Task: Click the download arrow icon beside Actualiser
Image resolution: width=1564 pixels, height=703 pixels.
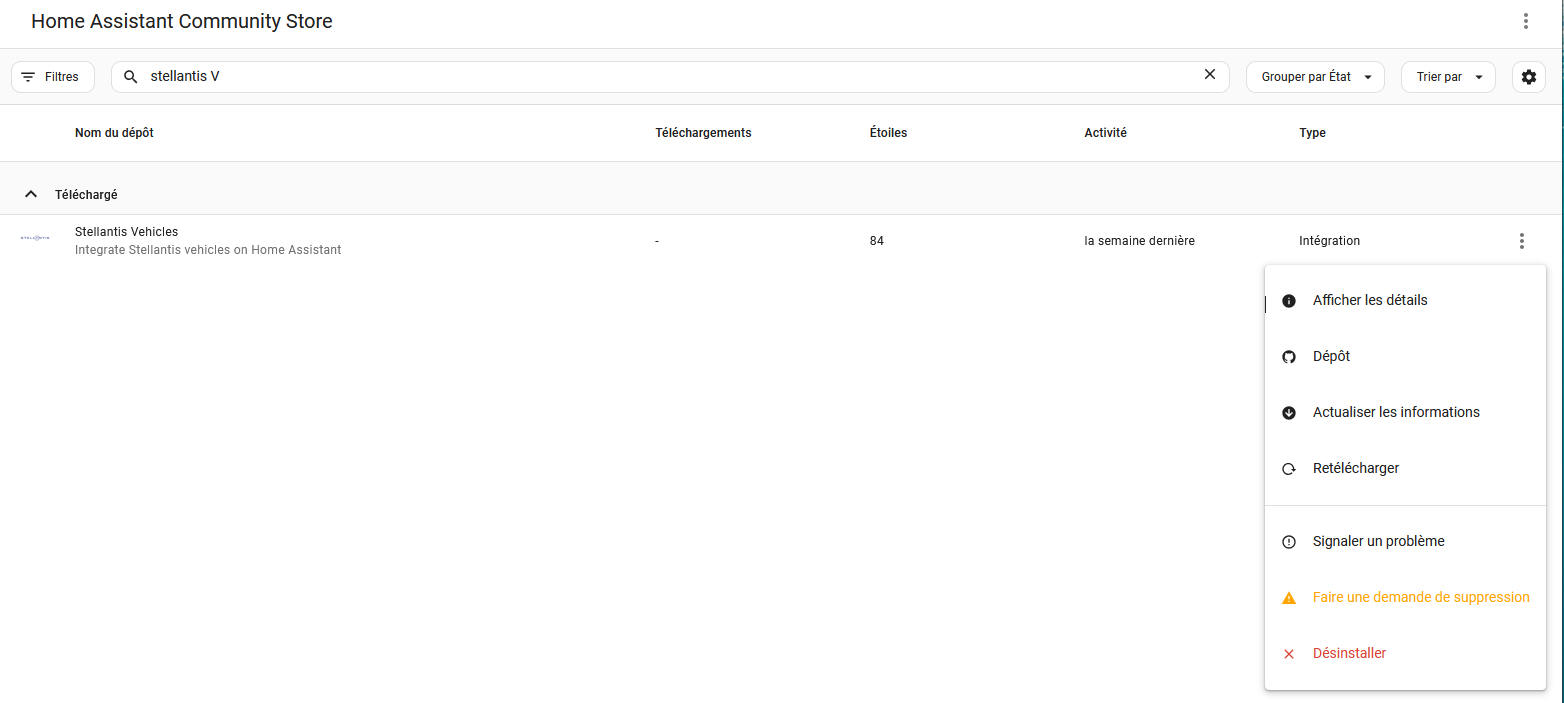Action: pyautogui.click(x=1289, y=413)
